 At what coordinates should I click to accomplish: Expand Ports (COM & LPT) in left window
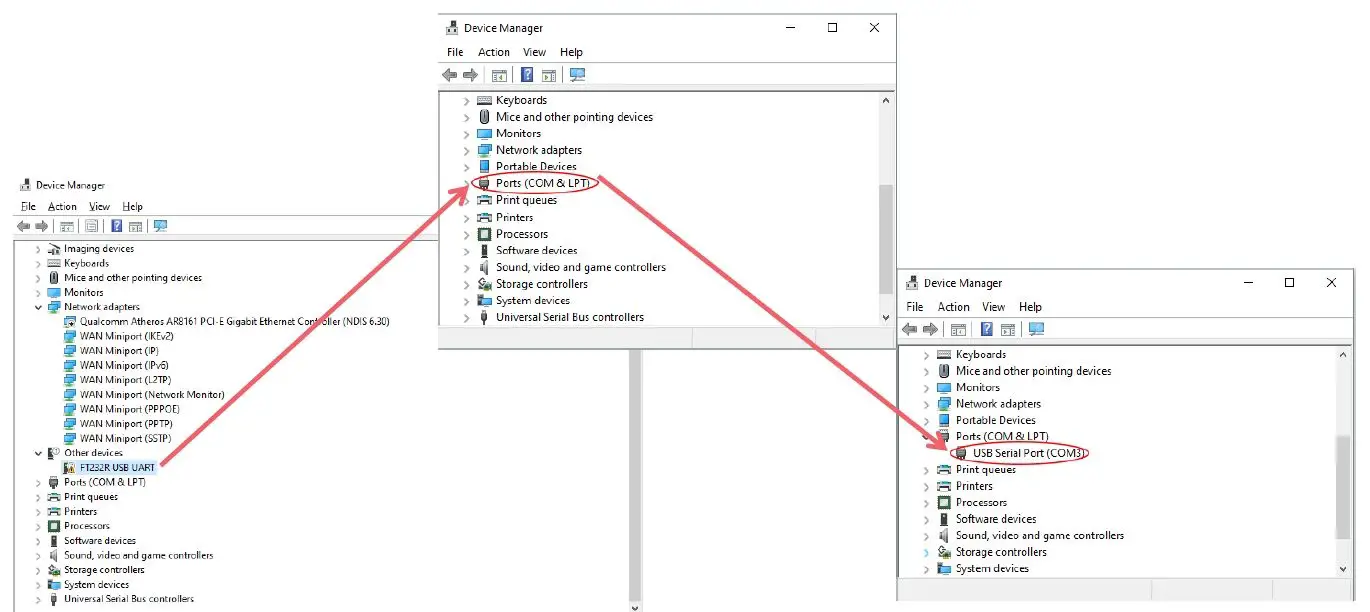tap(39, 482)
